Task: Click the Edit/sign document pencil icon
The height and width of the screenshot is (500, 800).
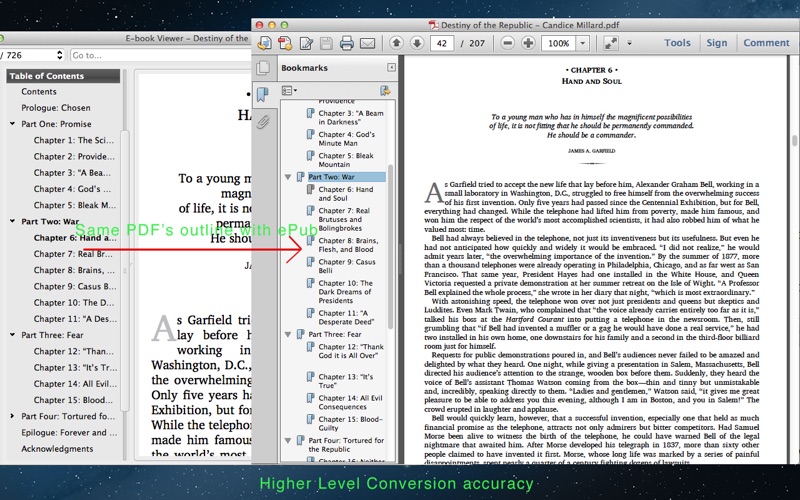Action: click(306, 43)
